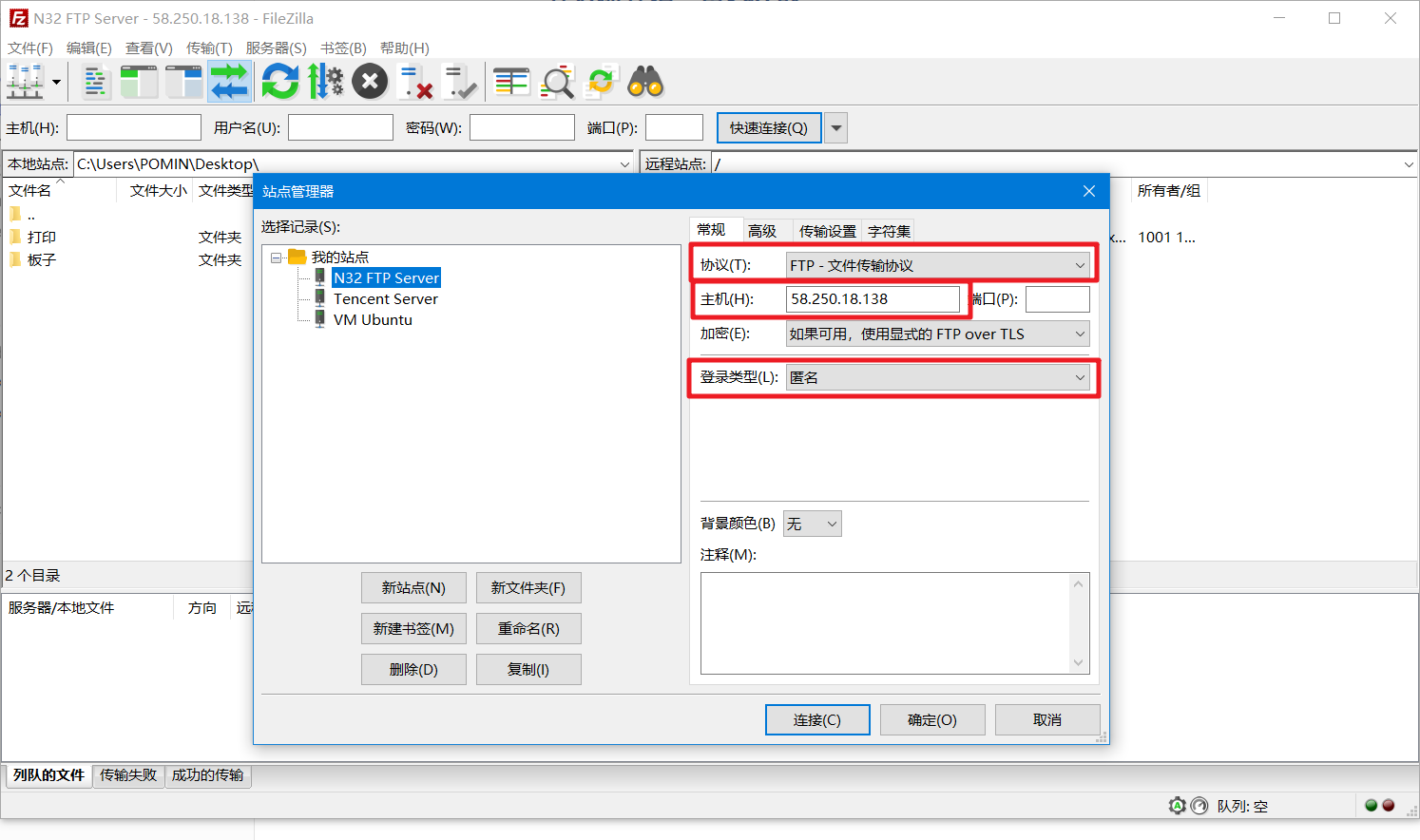The height and width of the screenshot is (840, 1420).
Task: Click the 新建书签(M) button
Action: pos(413,629)
